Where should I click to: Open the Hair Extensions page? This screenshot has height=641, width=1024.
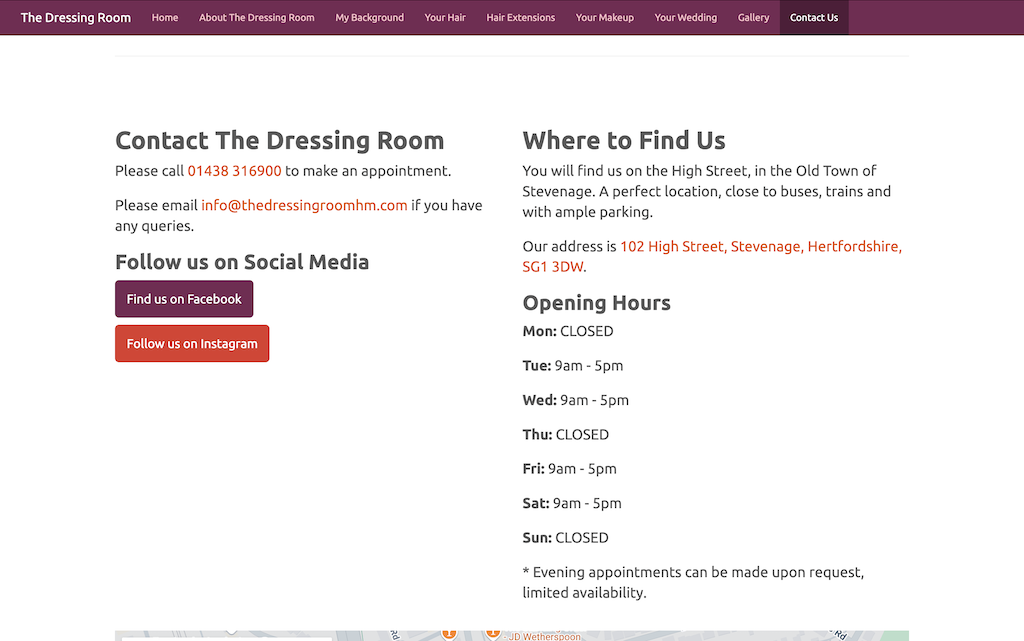(x=520, y=17)
